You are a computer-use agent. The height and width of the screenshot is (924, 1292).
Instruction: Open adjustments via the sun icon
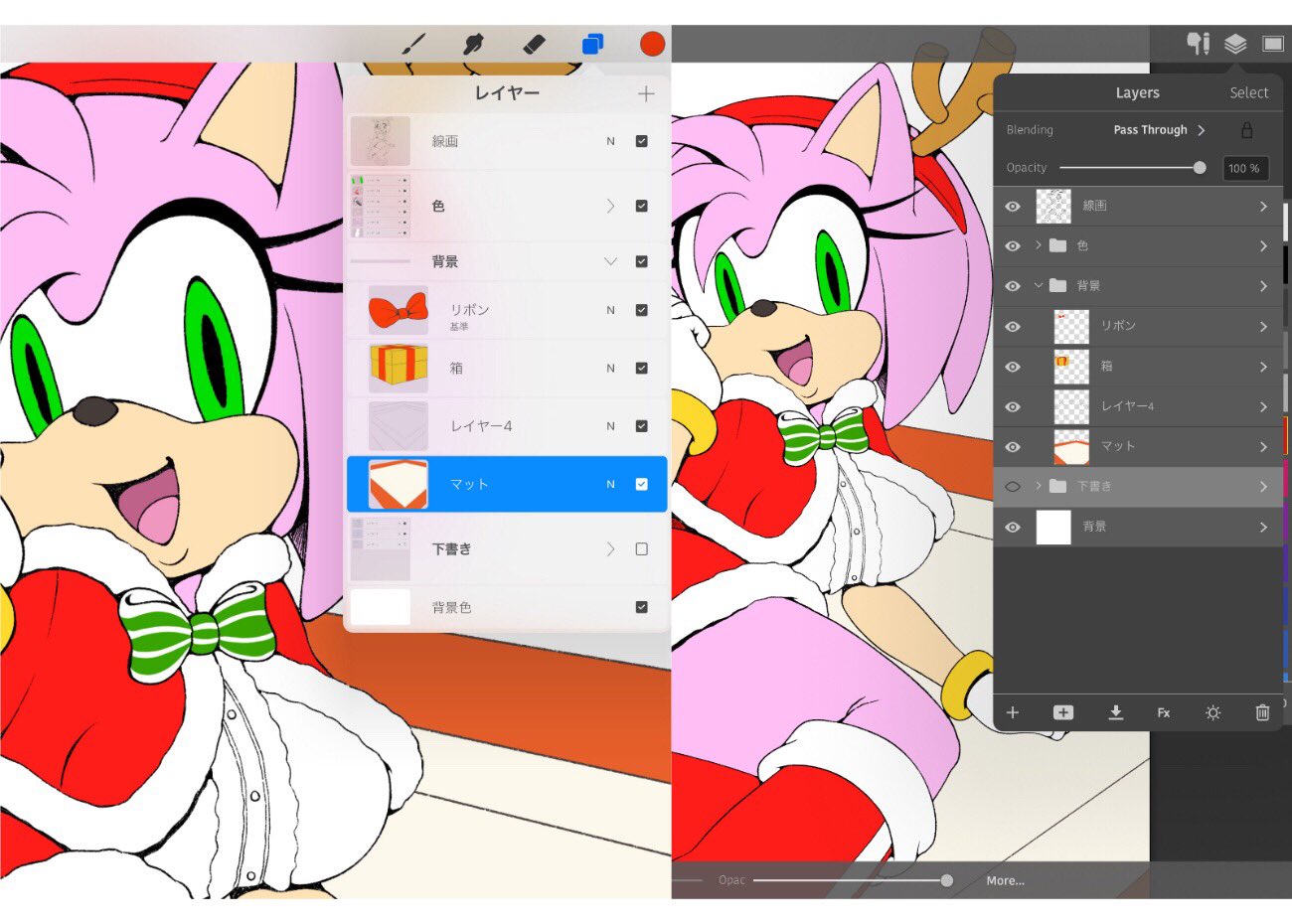[x=1212, y=712]
